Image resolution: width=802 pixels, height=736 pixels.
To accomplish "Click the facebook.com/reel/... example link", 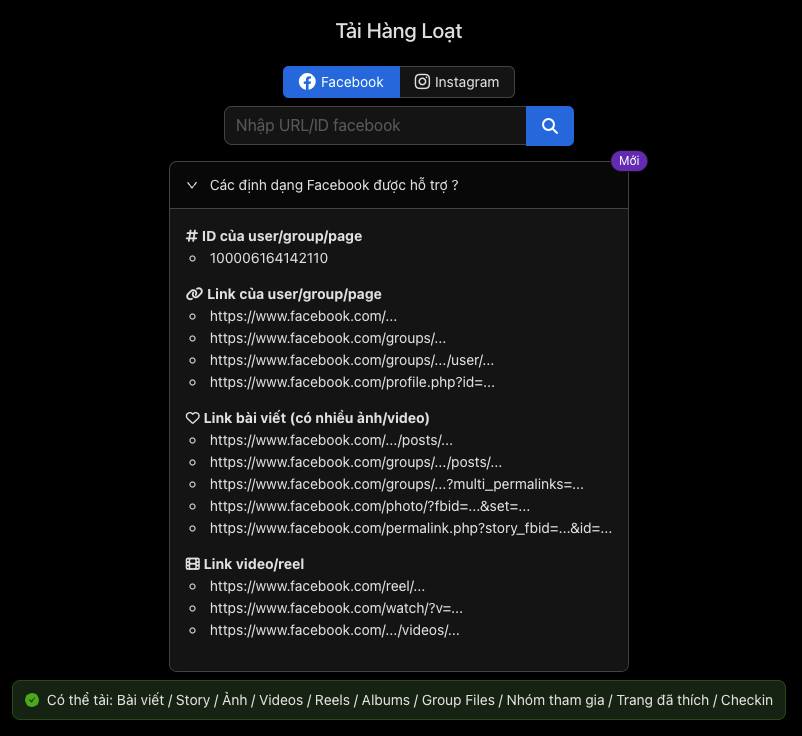I will [x=317, y=586].
